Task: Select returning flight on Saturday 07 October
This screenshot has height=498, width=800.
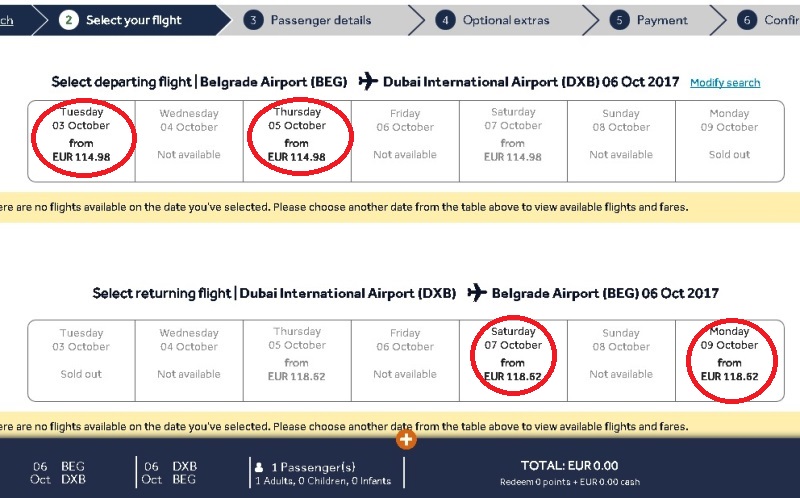Action: click(x=513, y=354)
